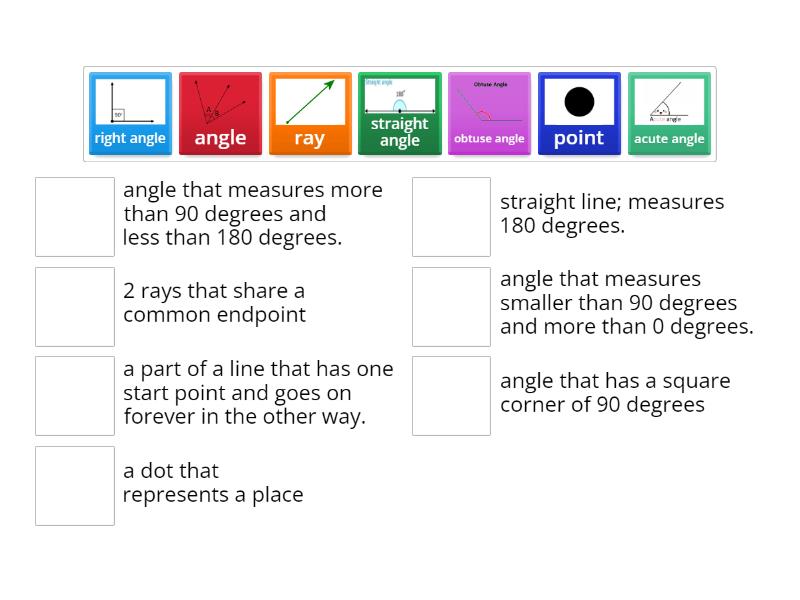800x600 pixels.
Task: Click answer box for "square corner of 90 degrees"
Action: pyautogui.click(x=452, y=396)
